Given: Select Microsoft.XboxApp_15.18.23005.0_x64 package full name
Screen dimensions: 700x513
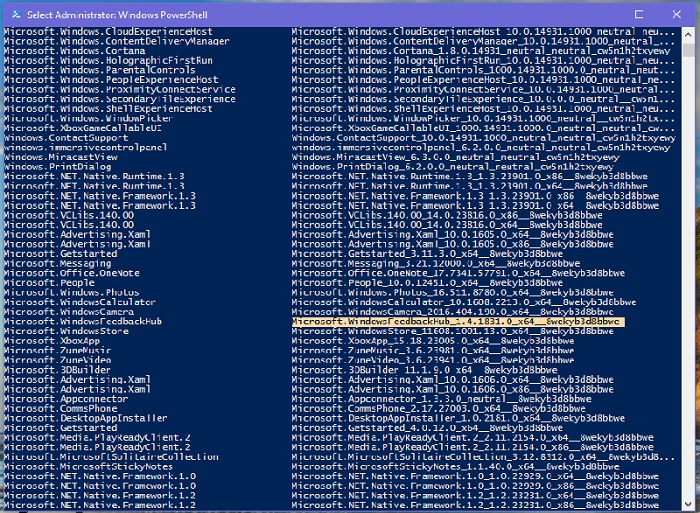Looking at the screenshot, I should click(433, 341).
